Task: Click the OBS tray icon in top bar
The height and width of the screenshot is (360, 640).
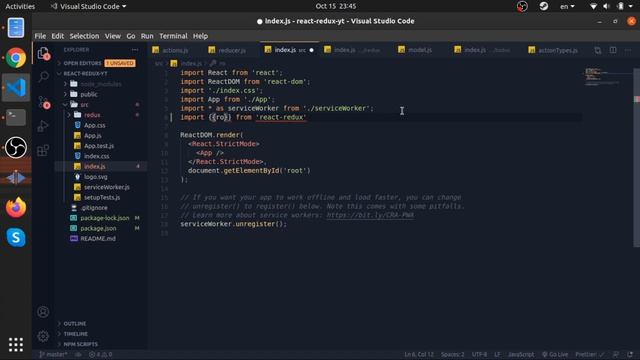Action: pos(522,6)
